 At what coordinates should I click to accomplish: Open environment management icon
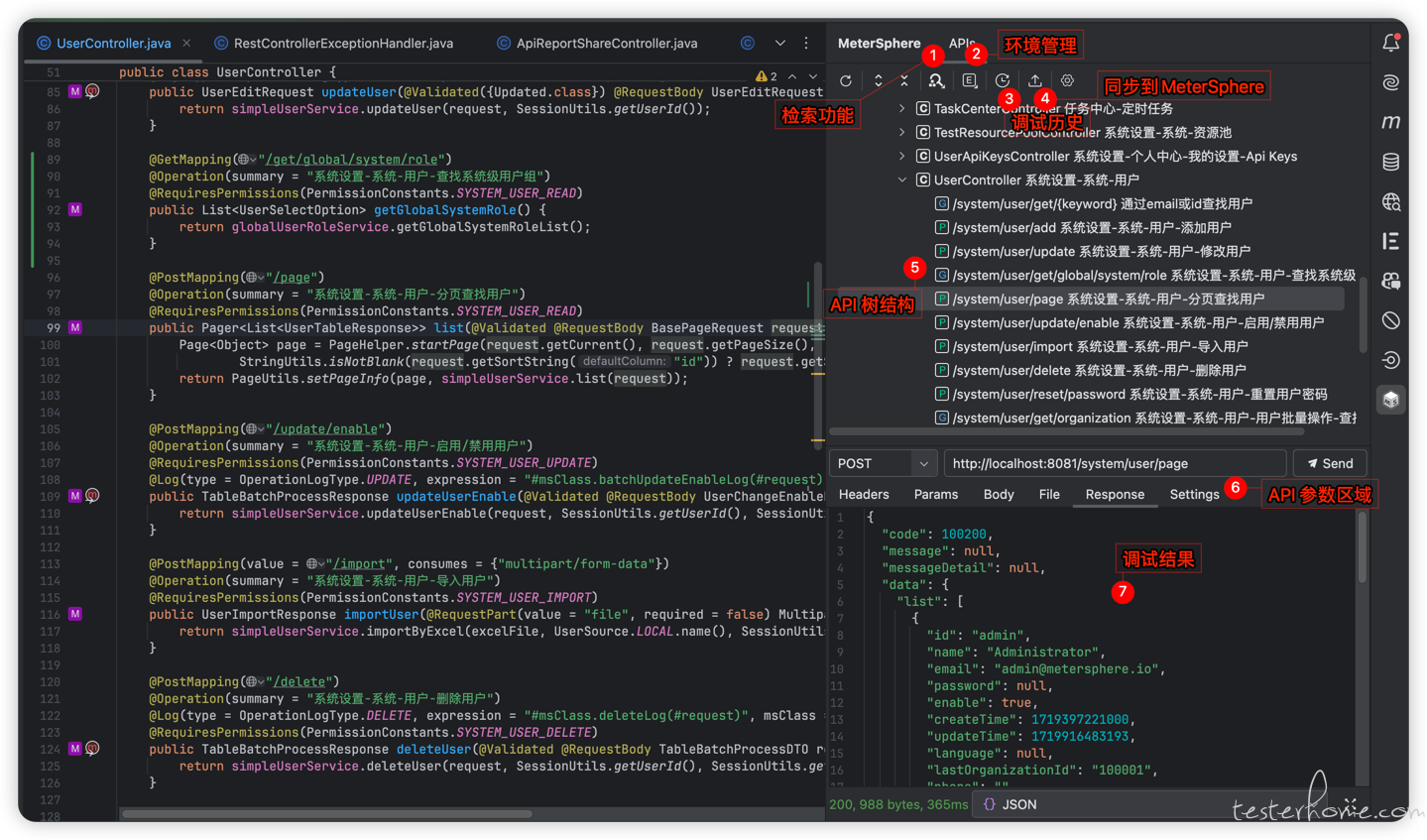pos(970,81)
